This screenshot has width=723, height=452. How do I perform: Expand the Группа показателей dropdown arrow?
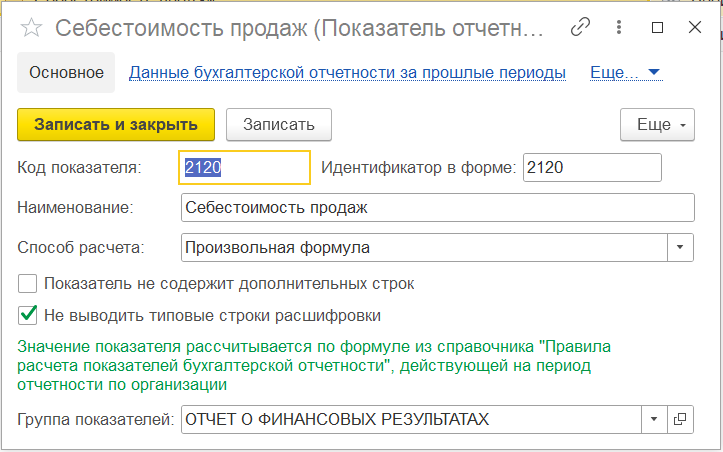click(x=654, y=419)
